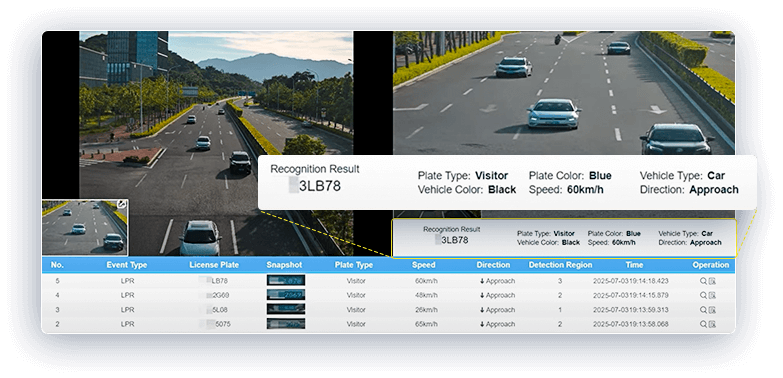Click the Detection Region column header
This screenshot has width=783, height=378.
coord(560,265)
